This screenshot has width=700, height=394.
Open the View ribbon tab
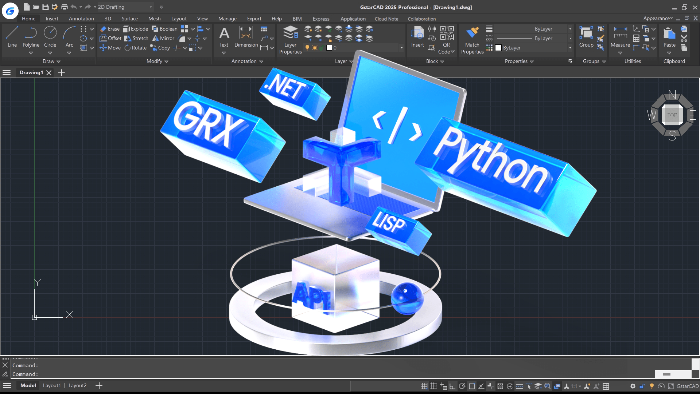pyautogui.click(x=202, y=19)
